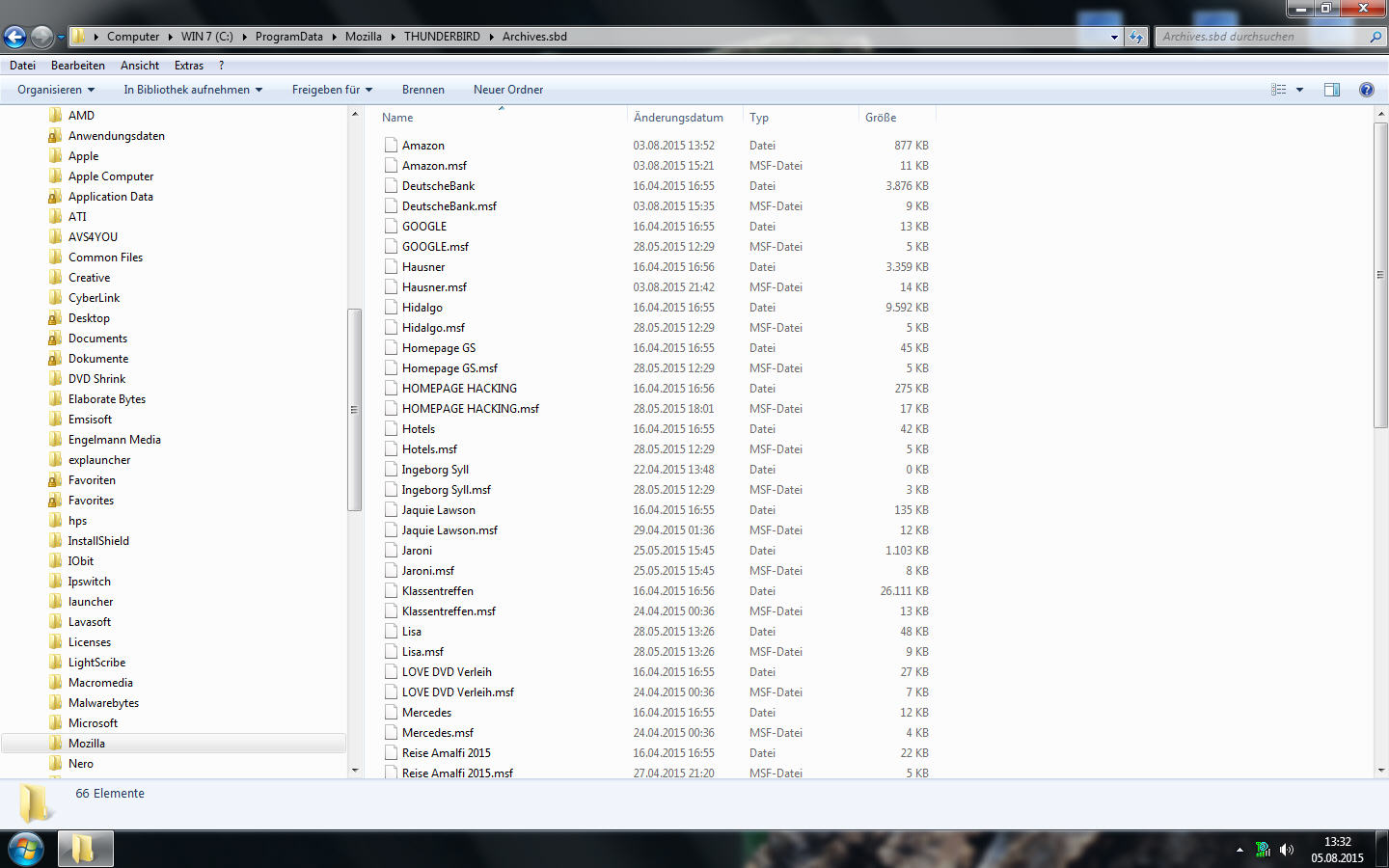
Task: Open the tray clock showing 13:32
Action: tap(1337, 850)
